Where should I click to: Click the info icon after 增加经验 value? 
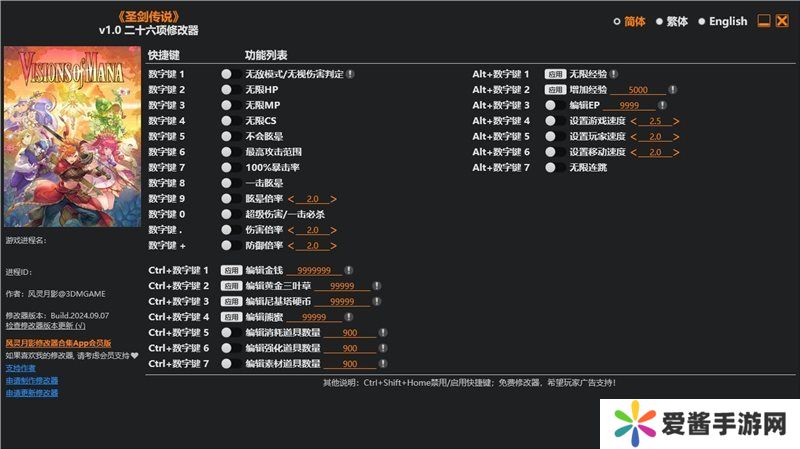click(671, 90)
